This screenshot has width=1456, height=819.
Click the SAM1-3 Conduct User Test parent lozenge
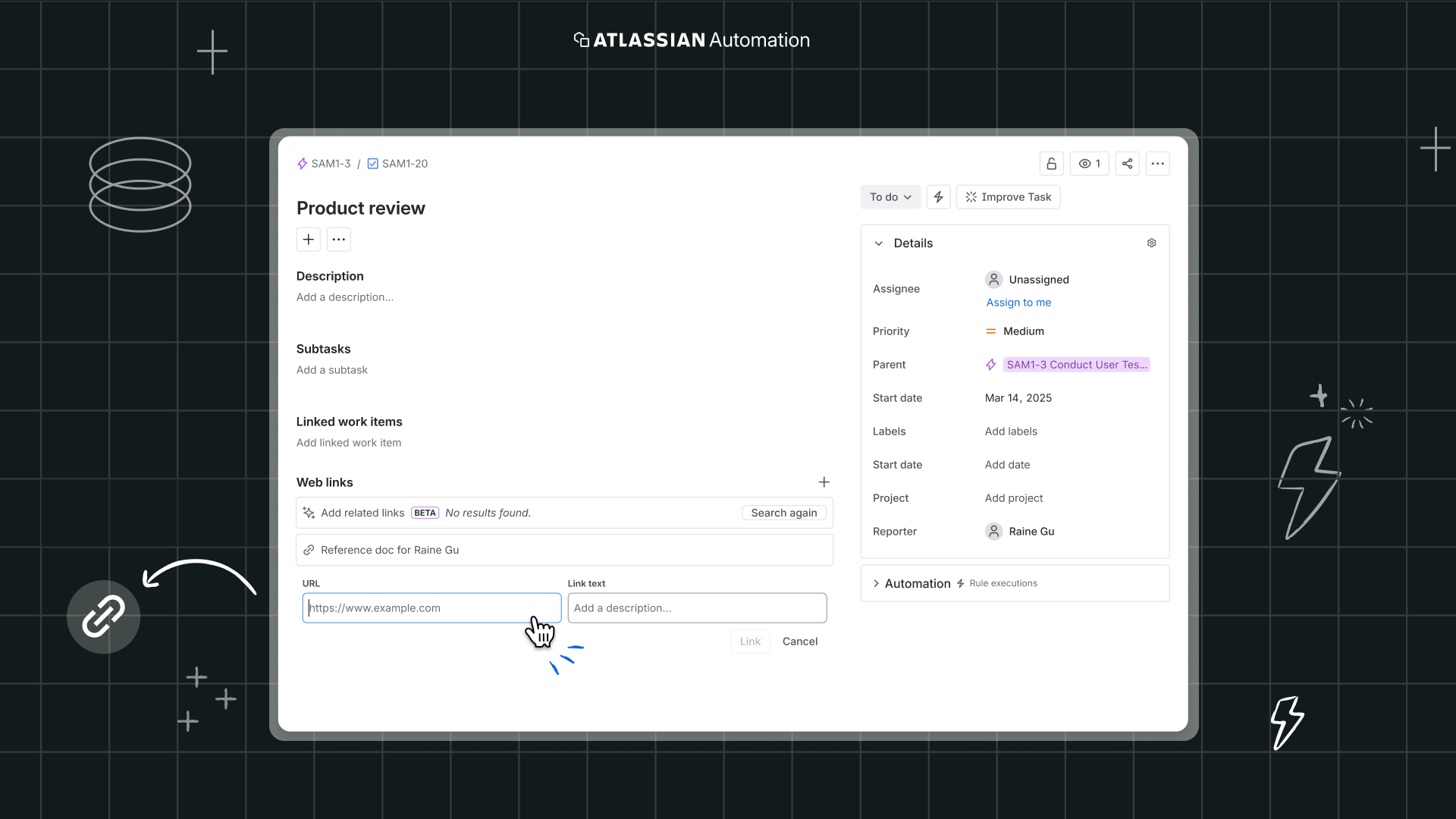pos(1076,364)
